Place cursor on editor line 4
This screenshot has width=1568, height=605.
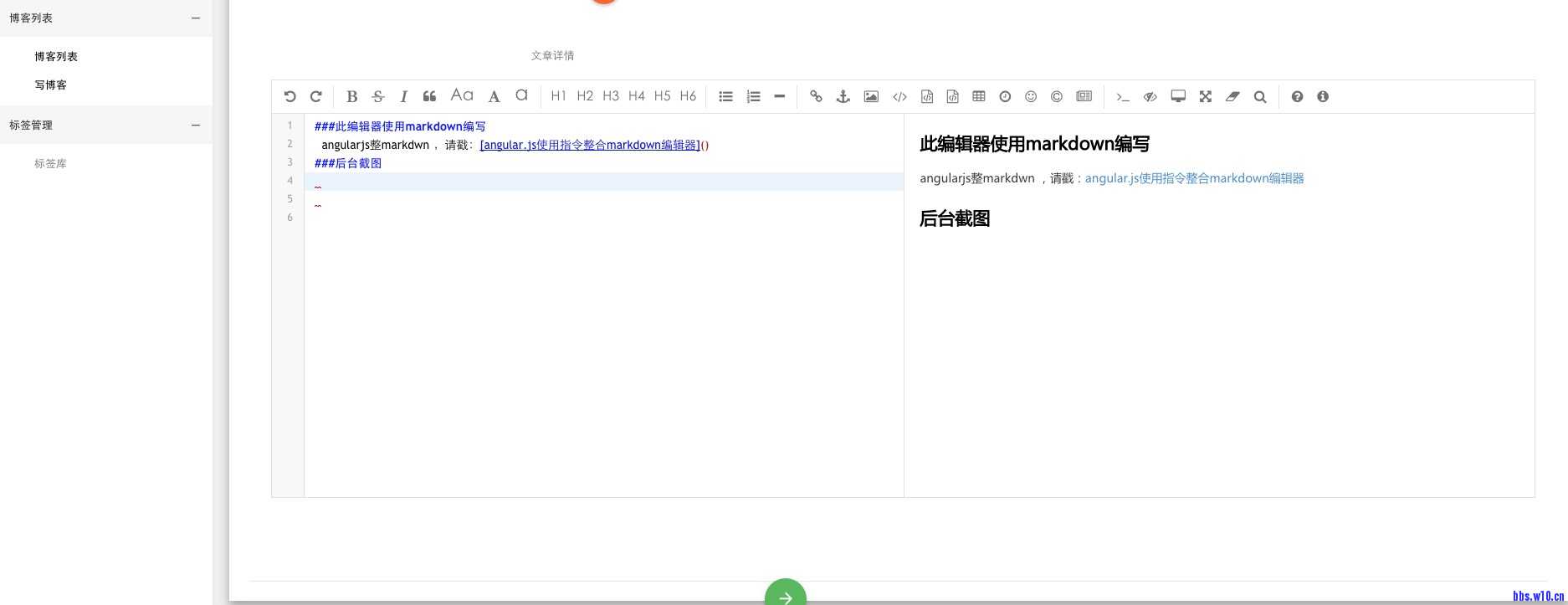click(x=602, y=182)
